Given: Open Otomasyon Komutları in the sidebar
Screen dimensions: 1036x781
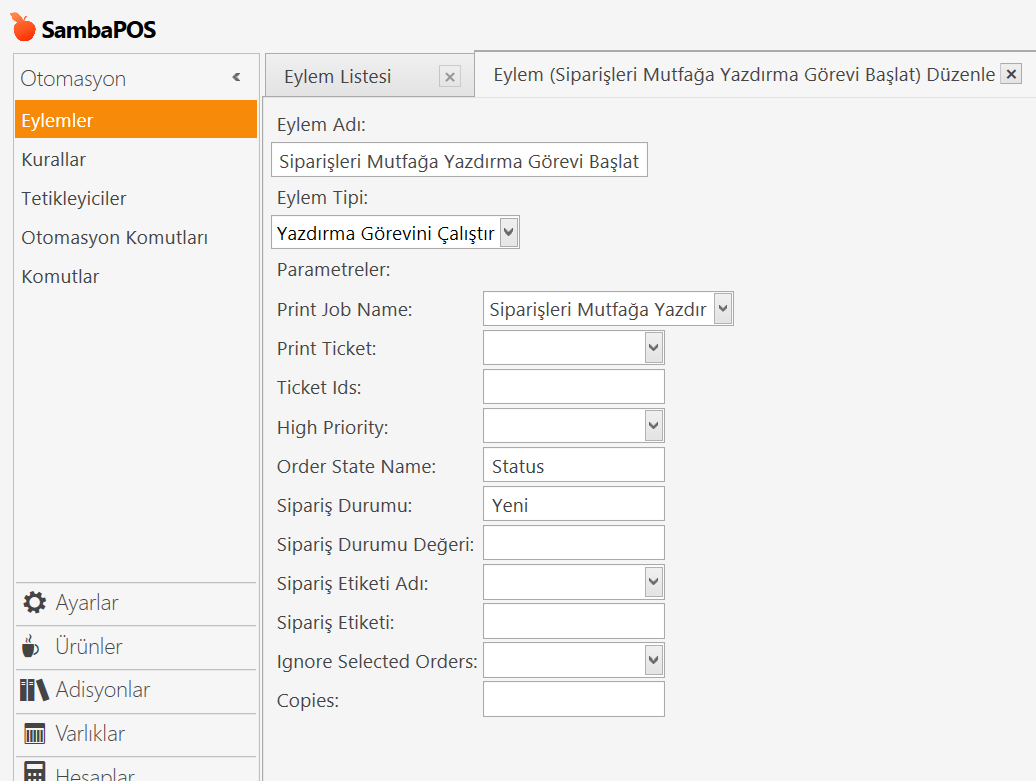Looking at the screenshot, I should point(114,238).
